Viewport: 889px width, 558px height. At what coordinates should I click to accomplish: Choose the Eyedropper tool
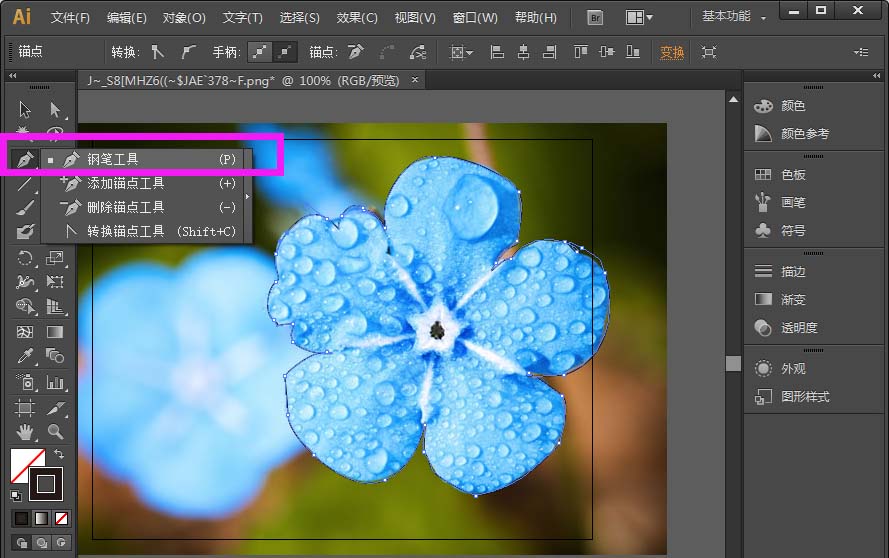point(24,356)
